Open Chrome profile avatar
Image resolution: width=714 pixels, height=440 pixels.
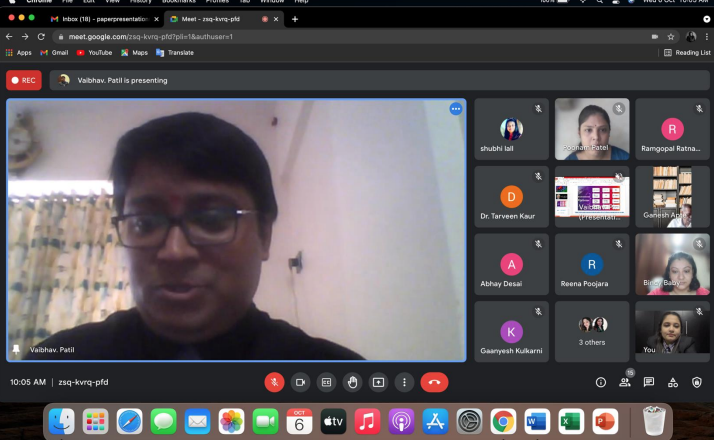point(691,36)
